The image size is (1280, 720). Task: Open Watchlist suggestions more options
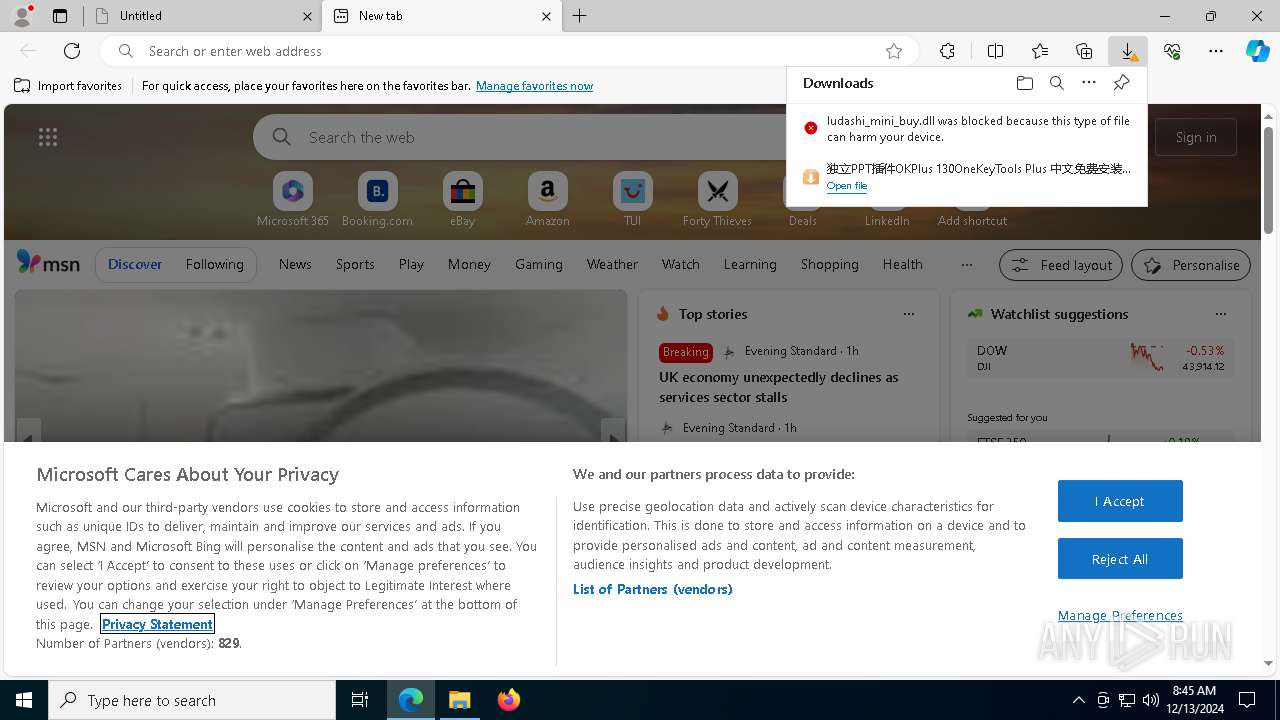pos(1221,314)
